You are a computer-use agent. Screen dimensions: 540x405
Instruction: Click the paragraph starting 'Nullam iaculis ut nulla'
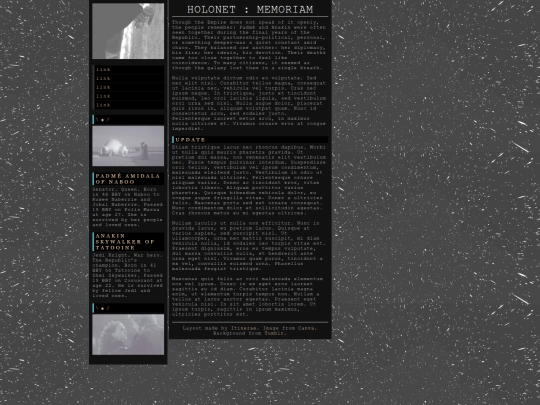coord(249,246)
